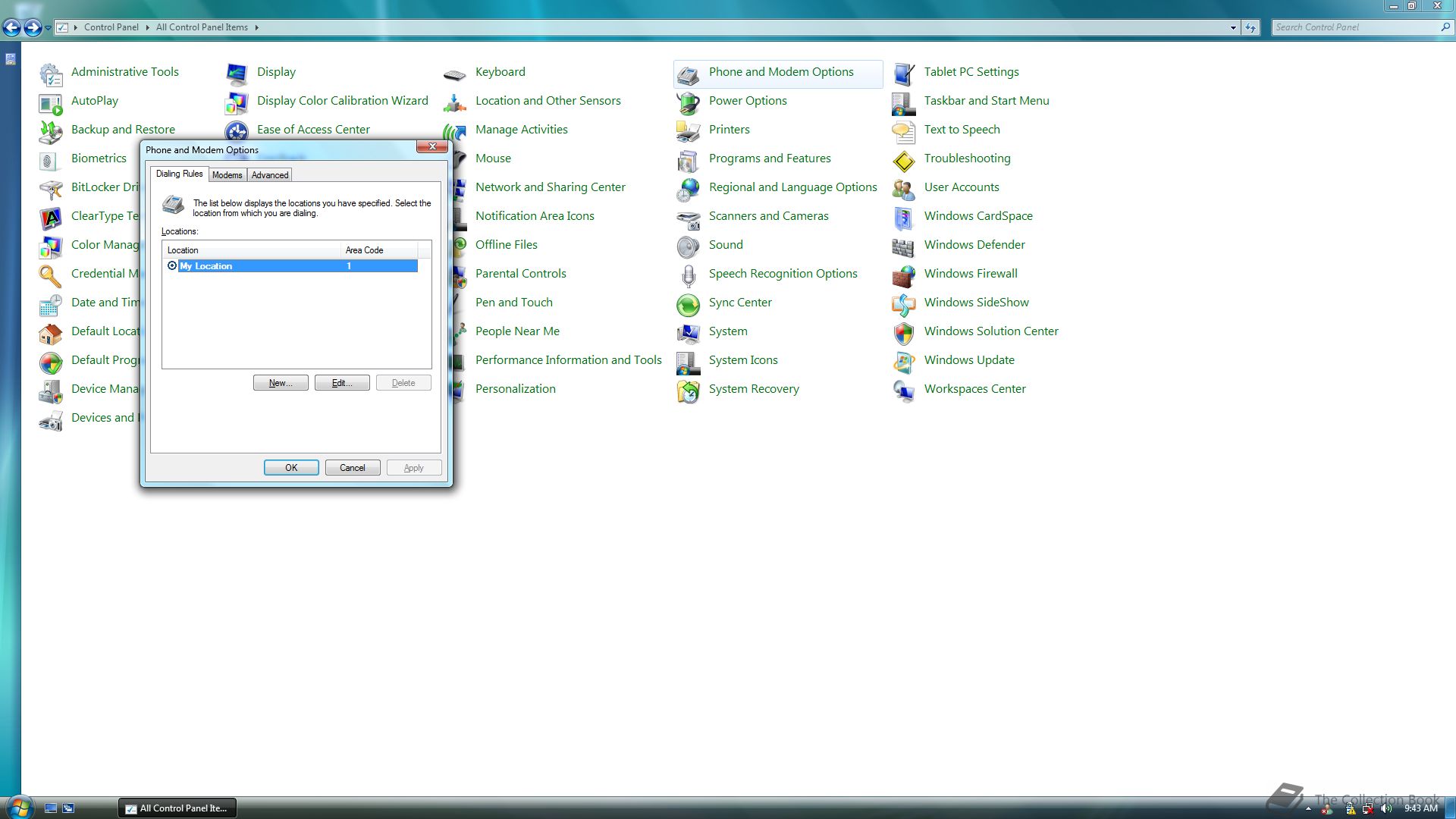Click the 9:43 AM taskbar clock

[1420, 808]
